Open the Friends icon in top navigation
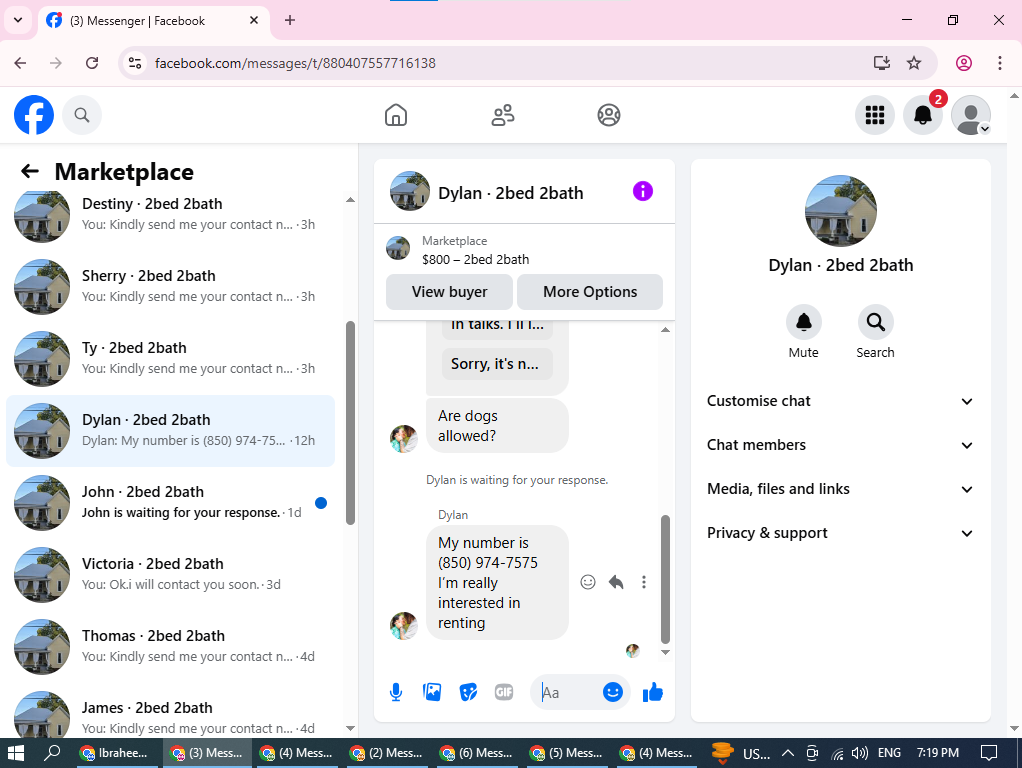 (x=503, y=115)
